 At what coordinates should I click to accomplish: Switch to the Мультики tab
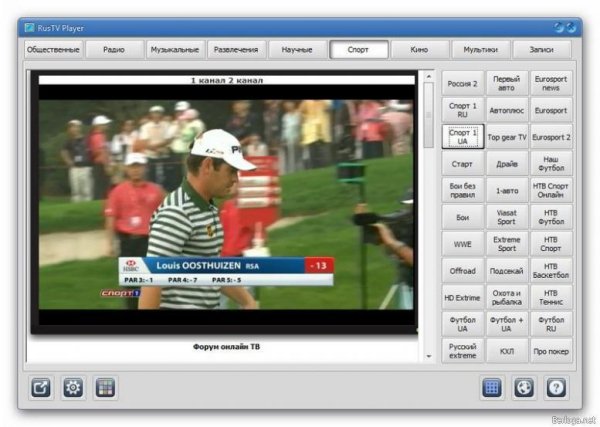coord(481,50)
